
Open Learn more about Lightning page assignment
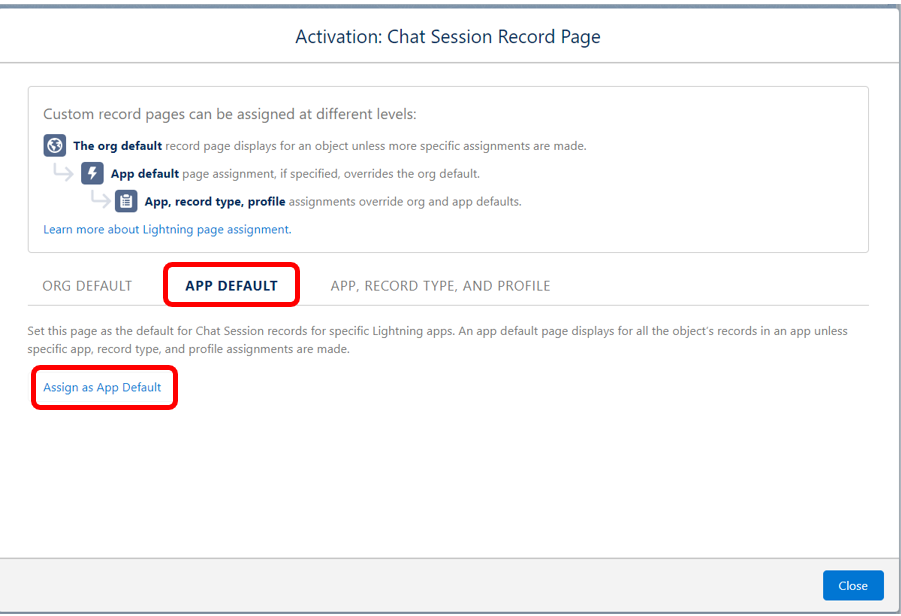[x=167, y=229]
